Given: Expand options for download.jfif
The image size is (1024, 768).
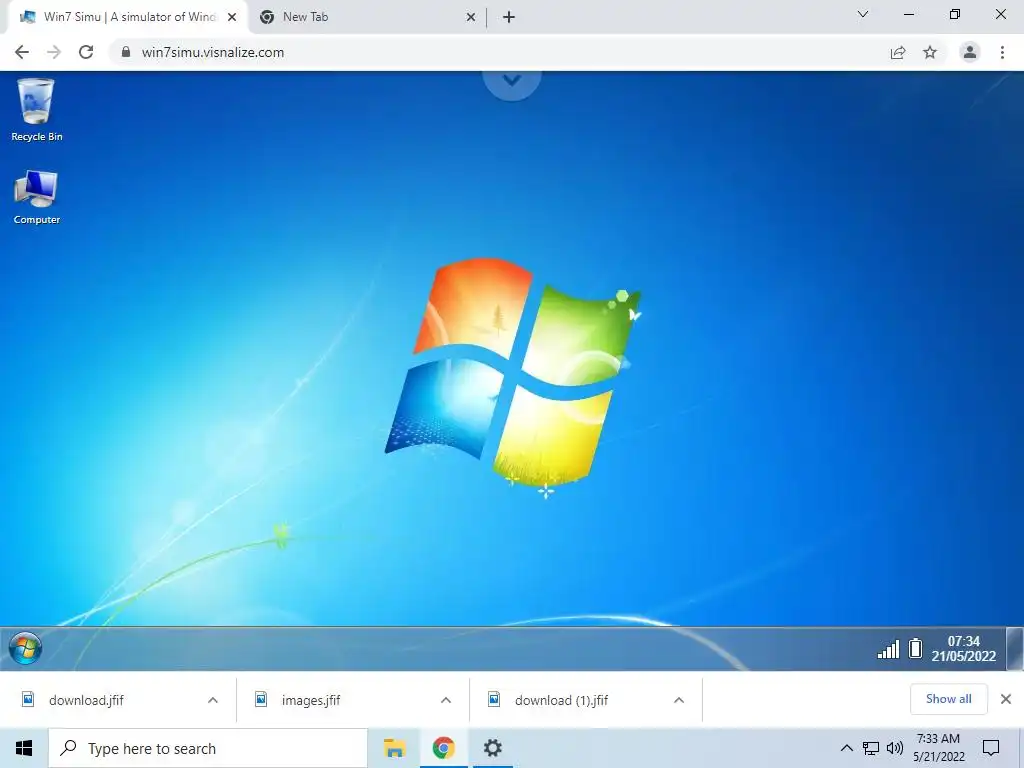Looking at the screenshot, I should click(x=213, y=700).
